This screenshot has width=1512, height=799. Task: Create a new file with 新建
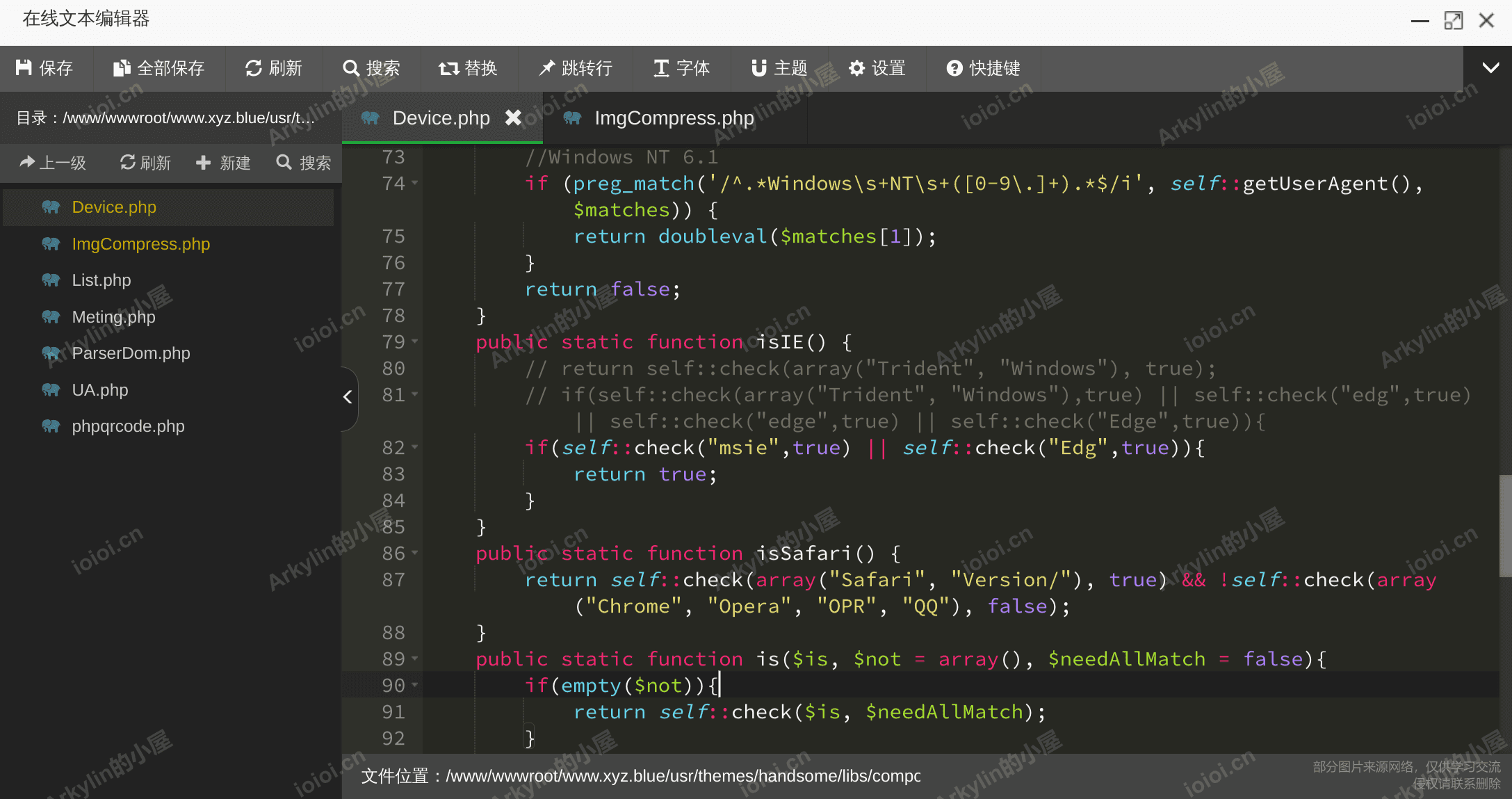coord(223,163)
